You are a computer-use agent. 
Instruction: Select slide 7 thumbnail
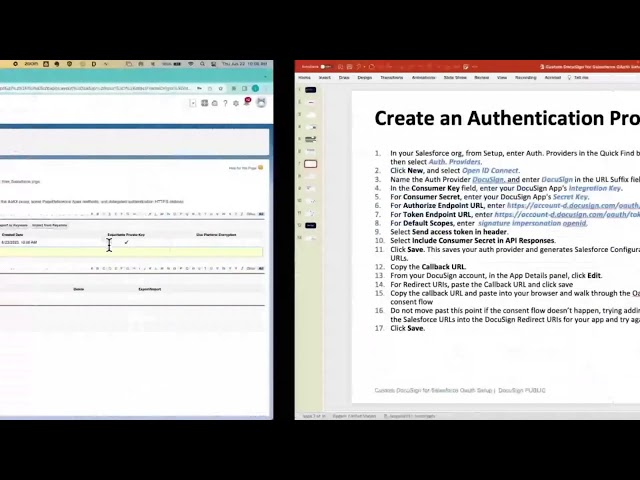pos(311,164)
